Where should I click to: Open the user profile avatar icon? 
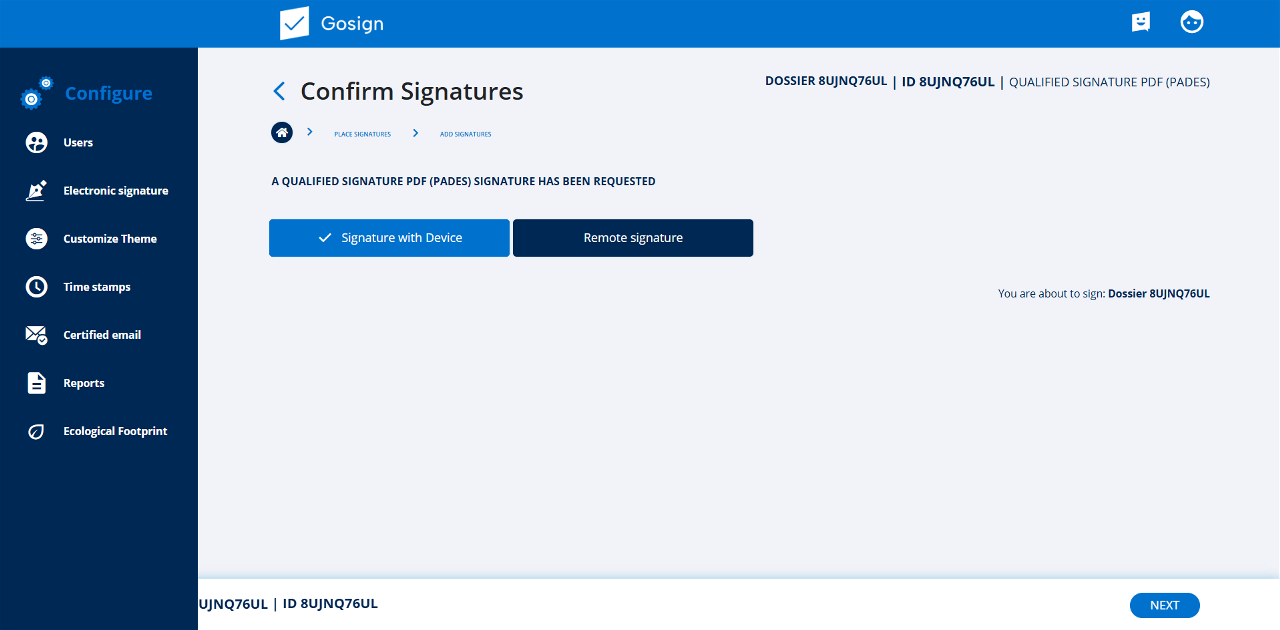[x=1191, y=22]
